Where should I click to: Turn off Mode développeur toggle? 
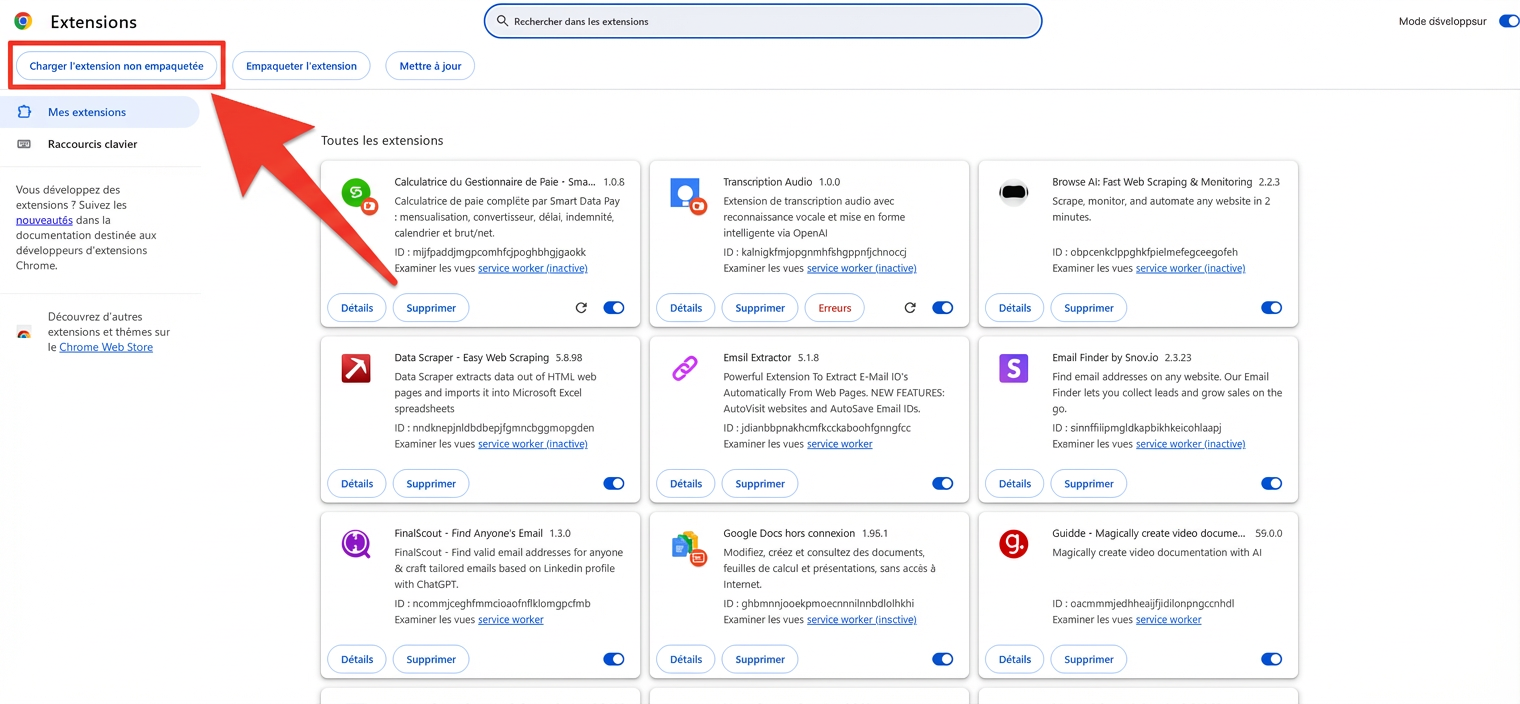(x=1508, y=21)
